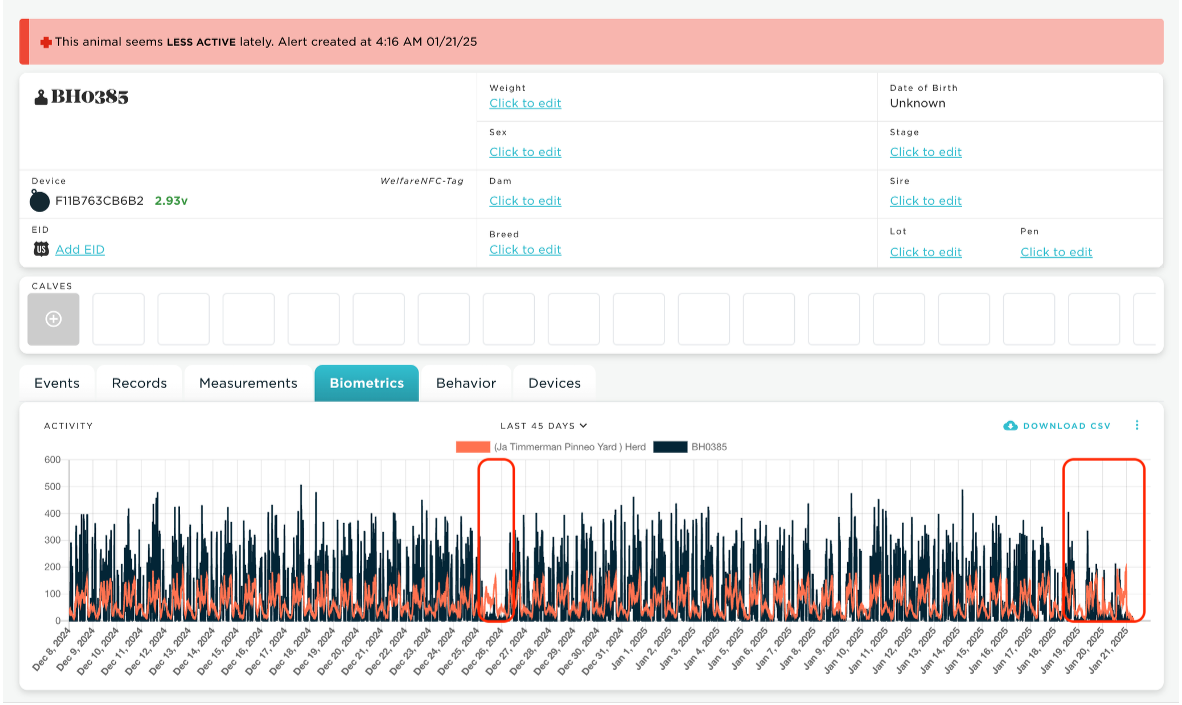Expand the Last 45 Days dropdown
Viewport: 1182px width, 705px height.
[544, 426]
